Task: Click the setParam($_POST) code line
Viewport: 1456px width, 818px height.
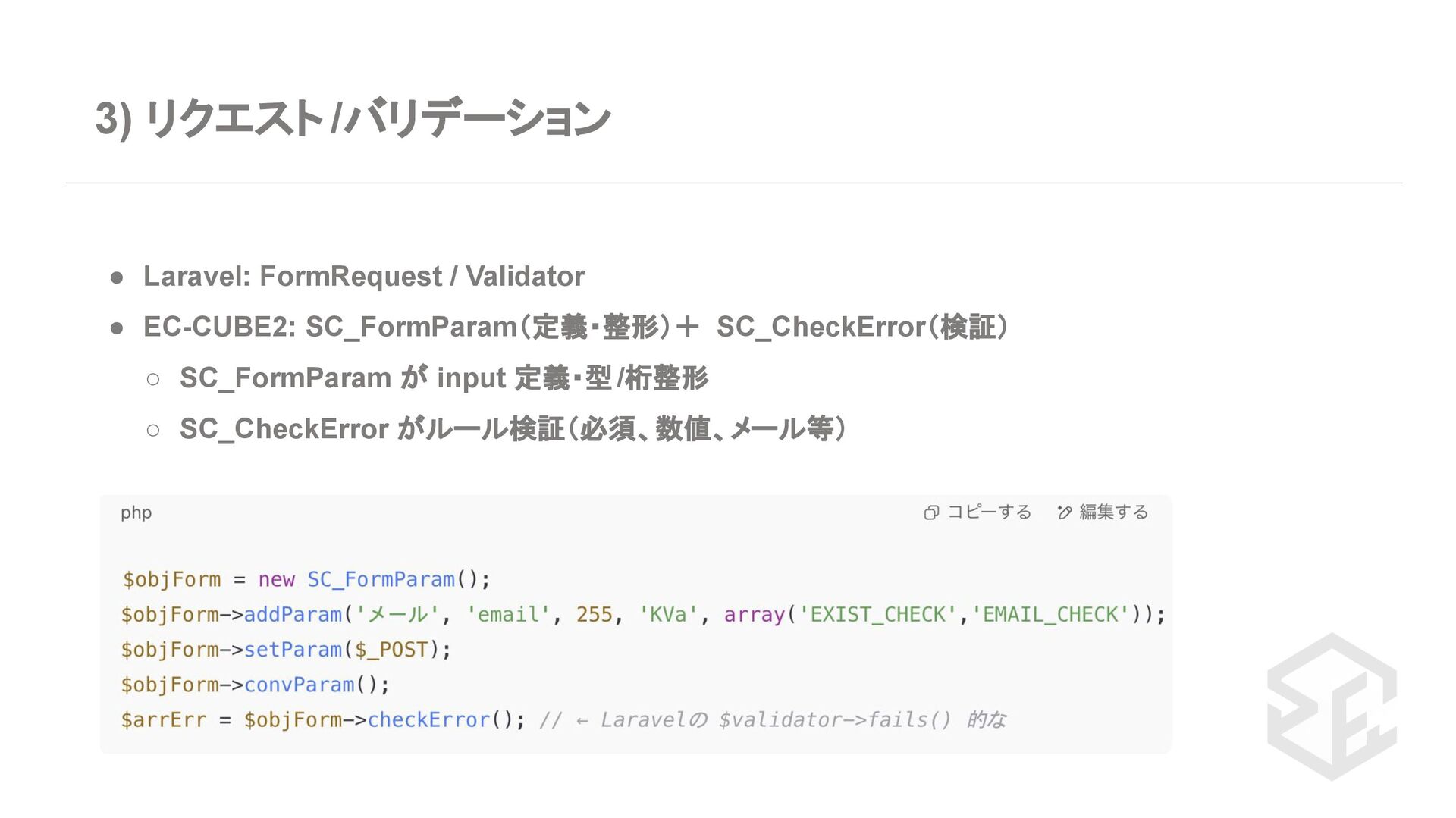Action: click(286, 650)
